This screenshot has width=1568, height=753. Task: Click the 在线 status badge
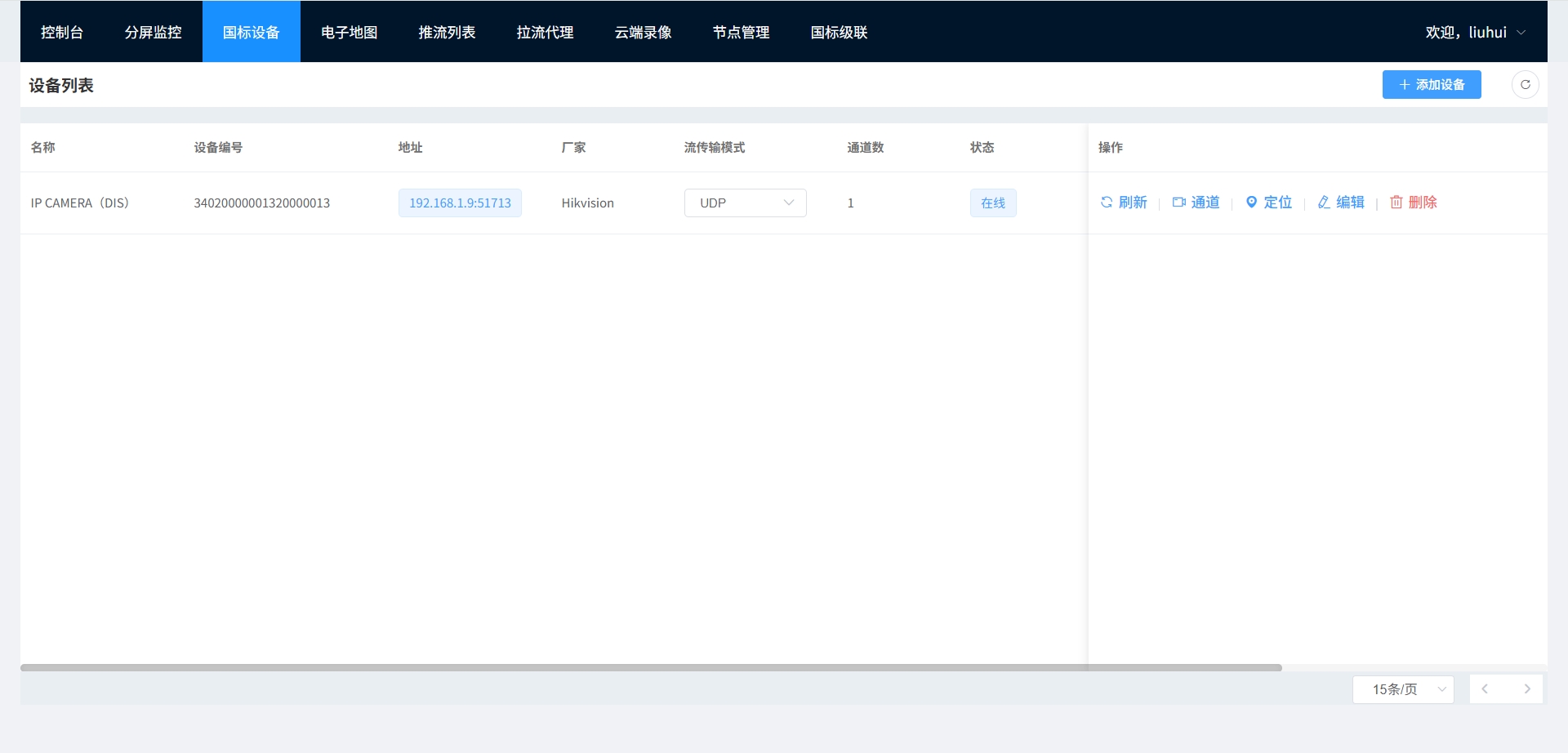click(992, 203)
